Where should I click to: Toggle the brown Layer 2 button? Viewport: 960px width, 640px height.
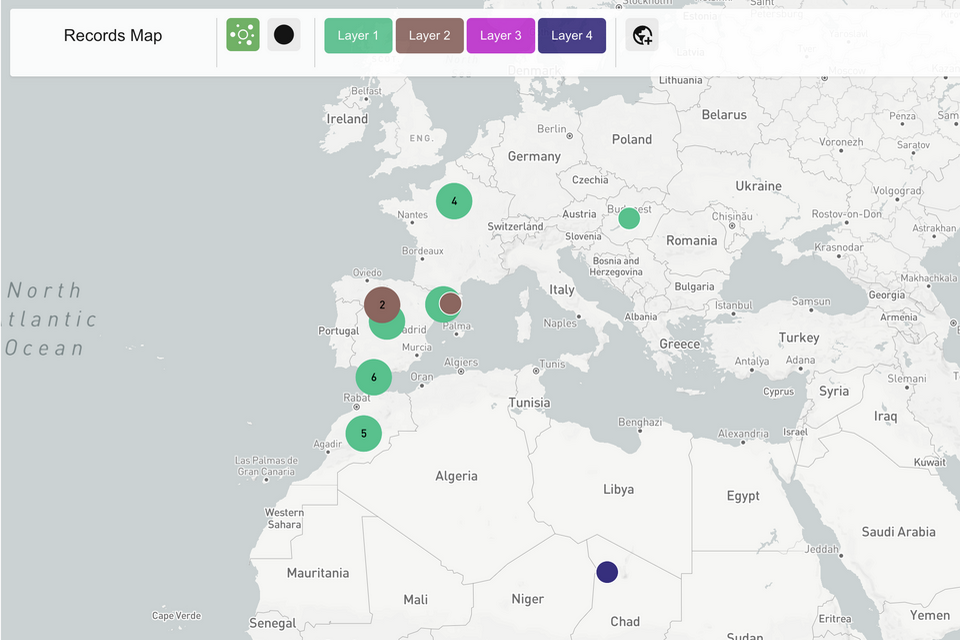tap(430, 36)
